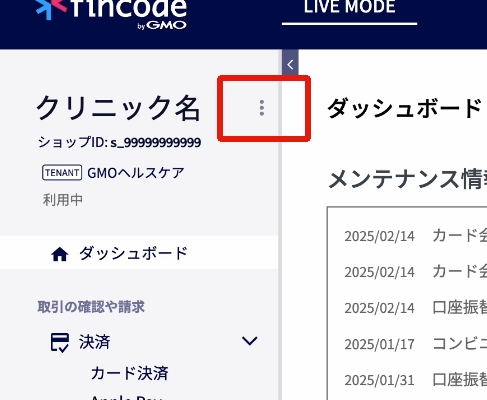Open the 2025/01/17 コンビニ maintenance notice
The height and width of the screenshot is (400, 487).
click(x=416, y=344)
